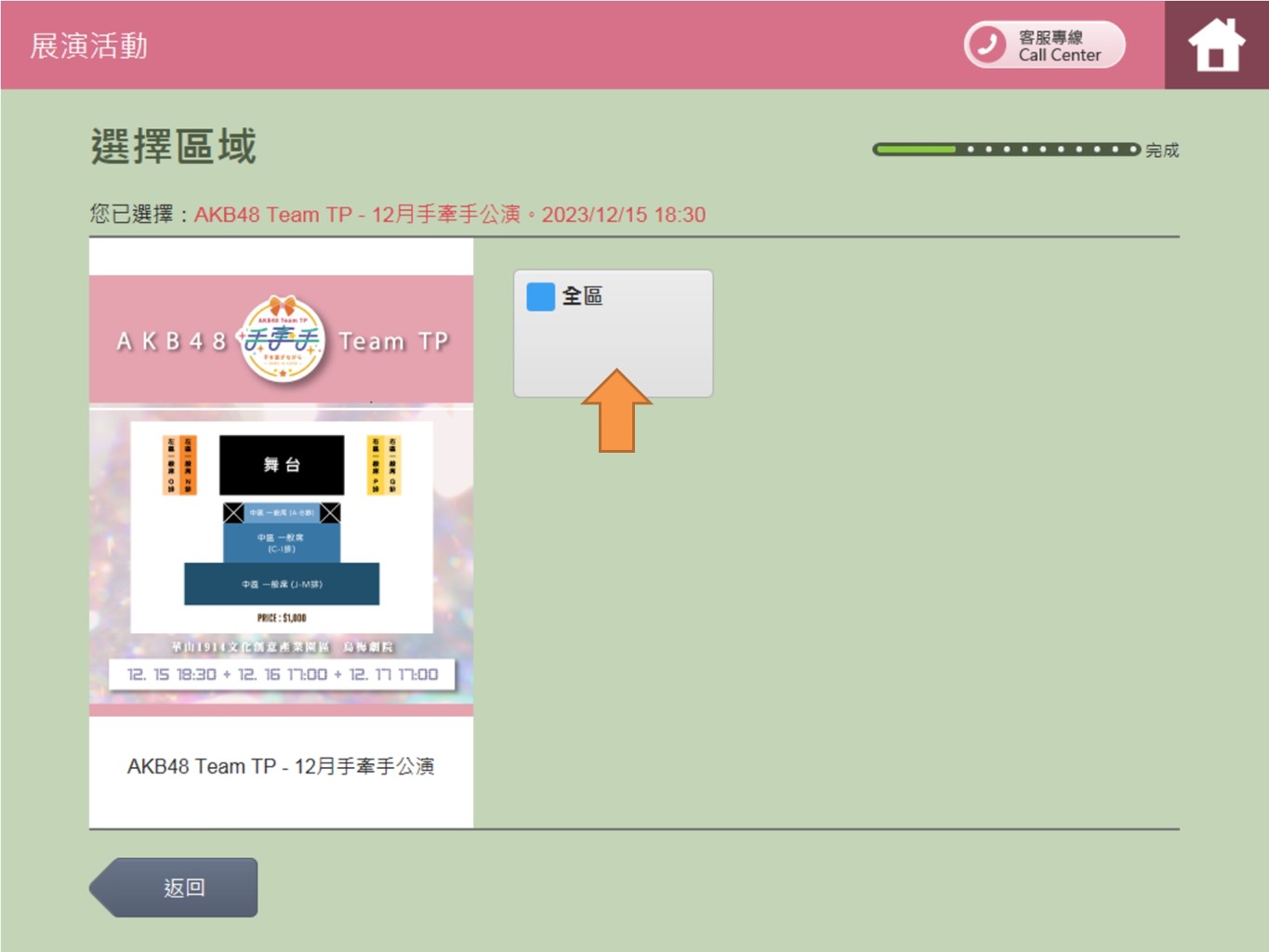The image size is (1269, 952).
Task: Click the green progress bar segment
Action: (x=915, y=150)
